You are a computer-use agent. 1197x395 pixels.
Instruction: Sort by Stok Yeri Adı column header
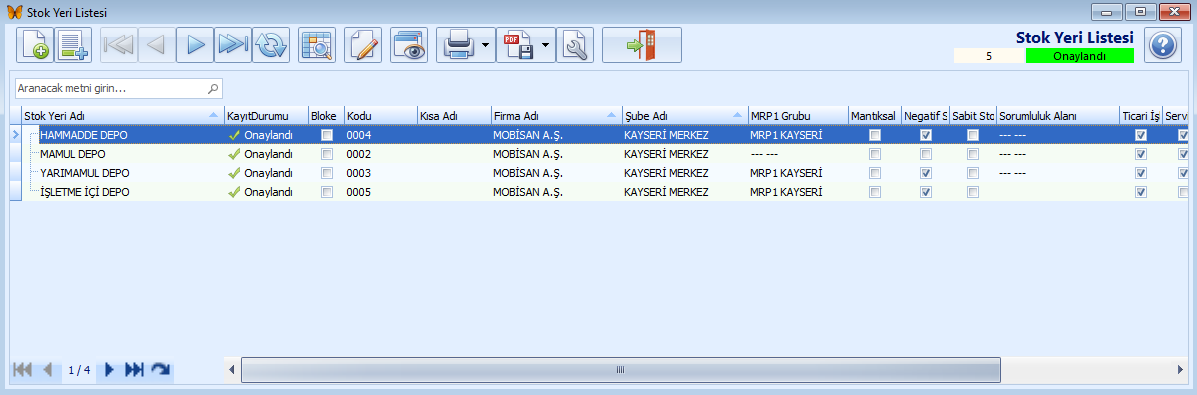pos(122,115)
